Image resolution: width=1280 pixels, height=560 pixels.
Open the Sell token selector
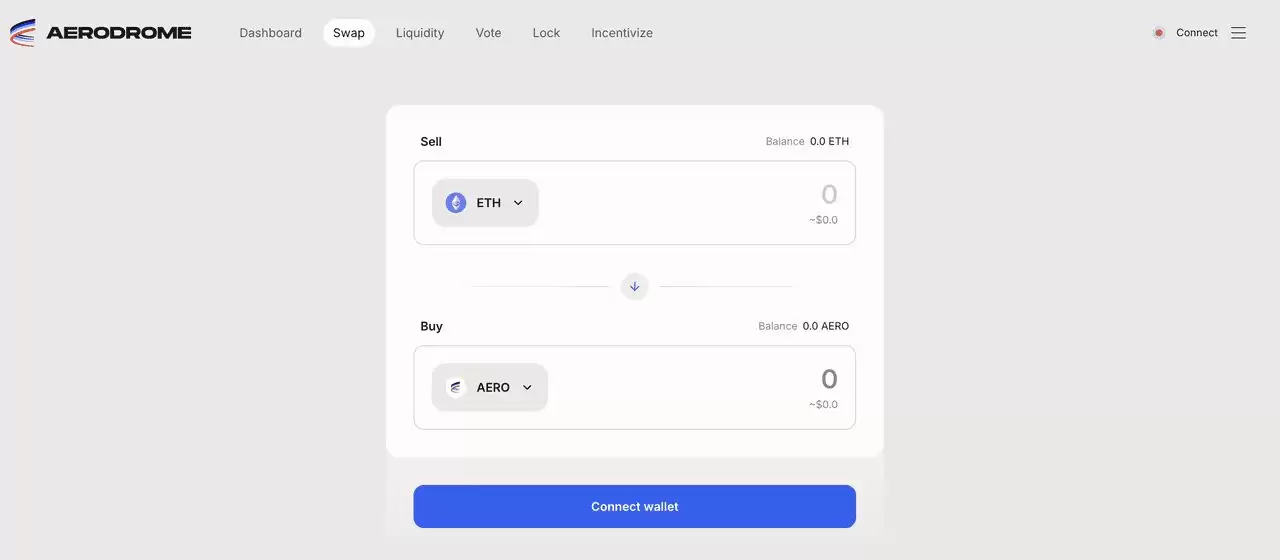tap(486, 203)
